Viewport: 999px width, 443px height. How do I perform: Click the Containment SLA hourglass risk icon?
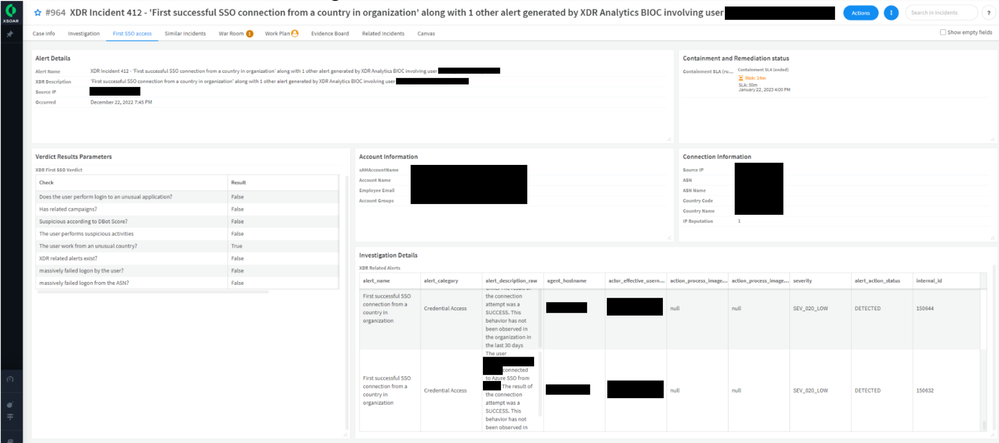(740, 78)
